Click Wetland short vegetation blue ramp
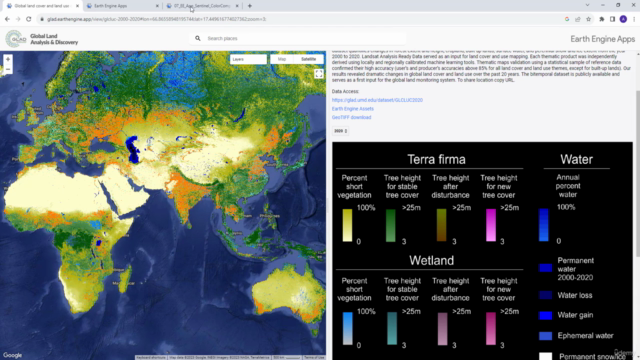 coord(347,329)
